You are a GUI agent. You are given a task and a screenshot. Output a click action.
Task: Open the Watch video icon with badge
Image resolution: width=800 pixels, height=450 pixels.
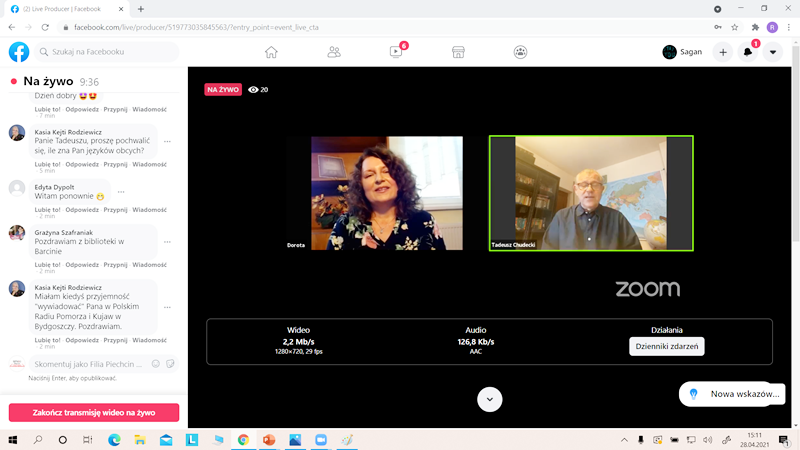click(396, 52)
